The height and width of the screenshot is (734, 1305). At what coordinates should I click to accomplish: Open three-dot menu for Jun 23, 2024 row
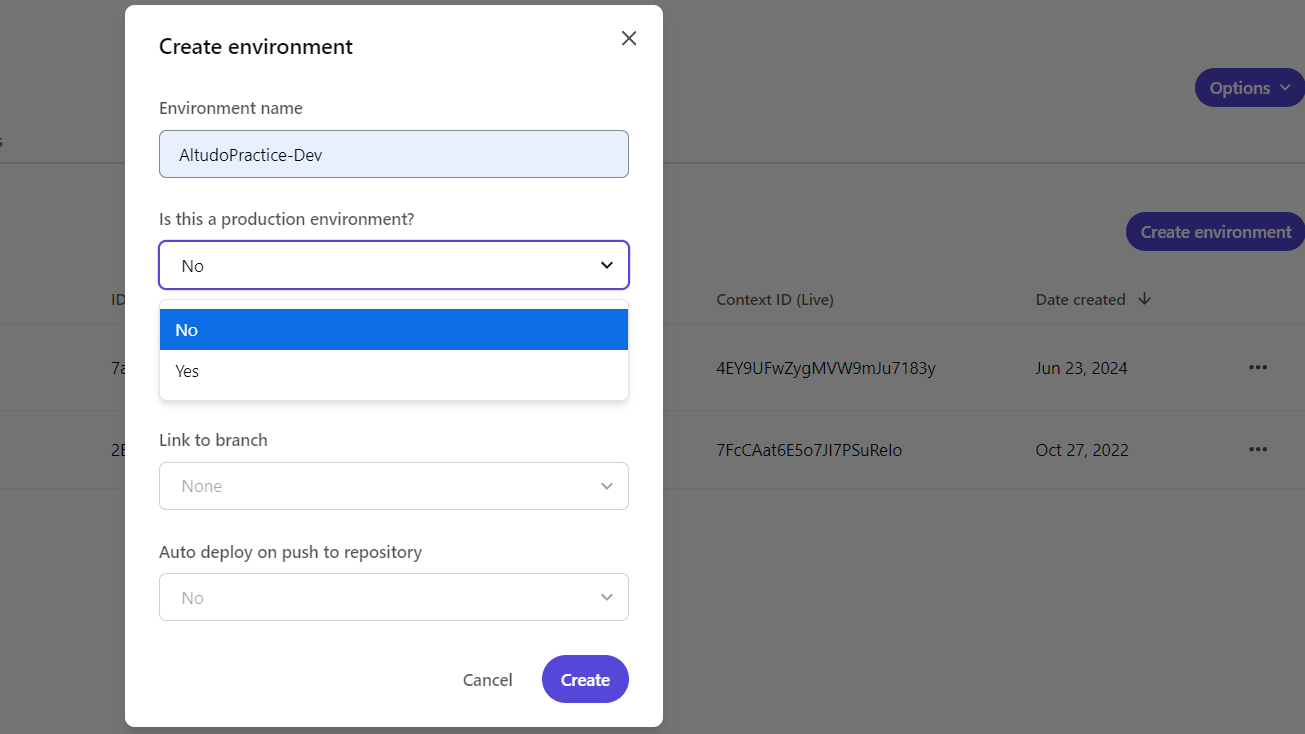tap(1258, 368)
